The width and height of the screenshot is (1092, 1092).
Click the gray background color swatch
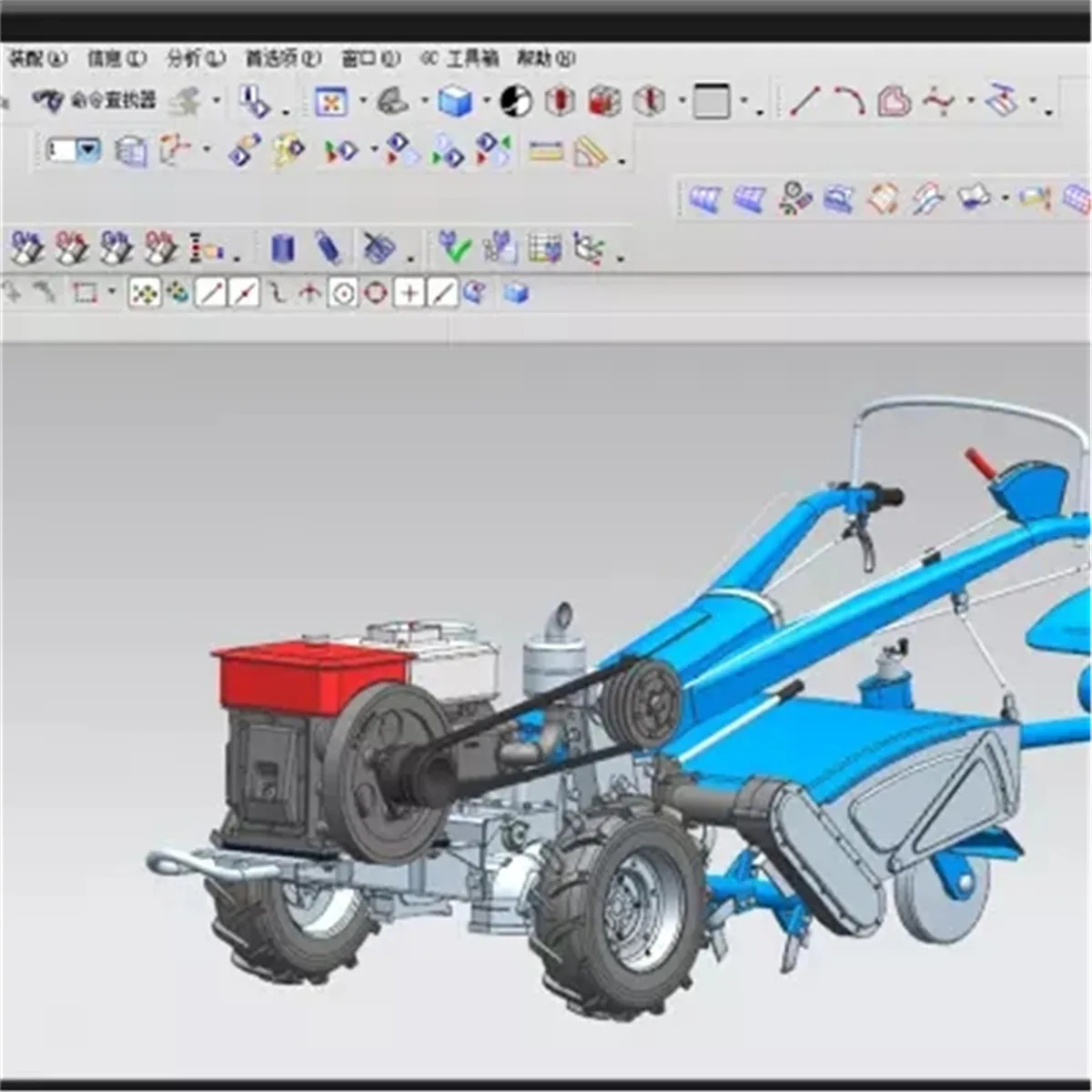(x=712, y=101)
